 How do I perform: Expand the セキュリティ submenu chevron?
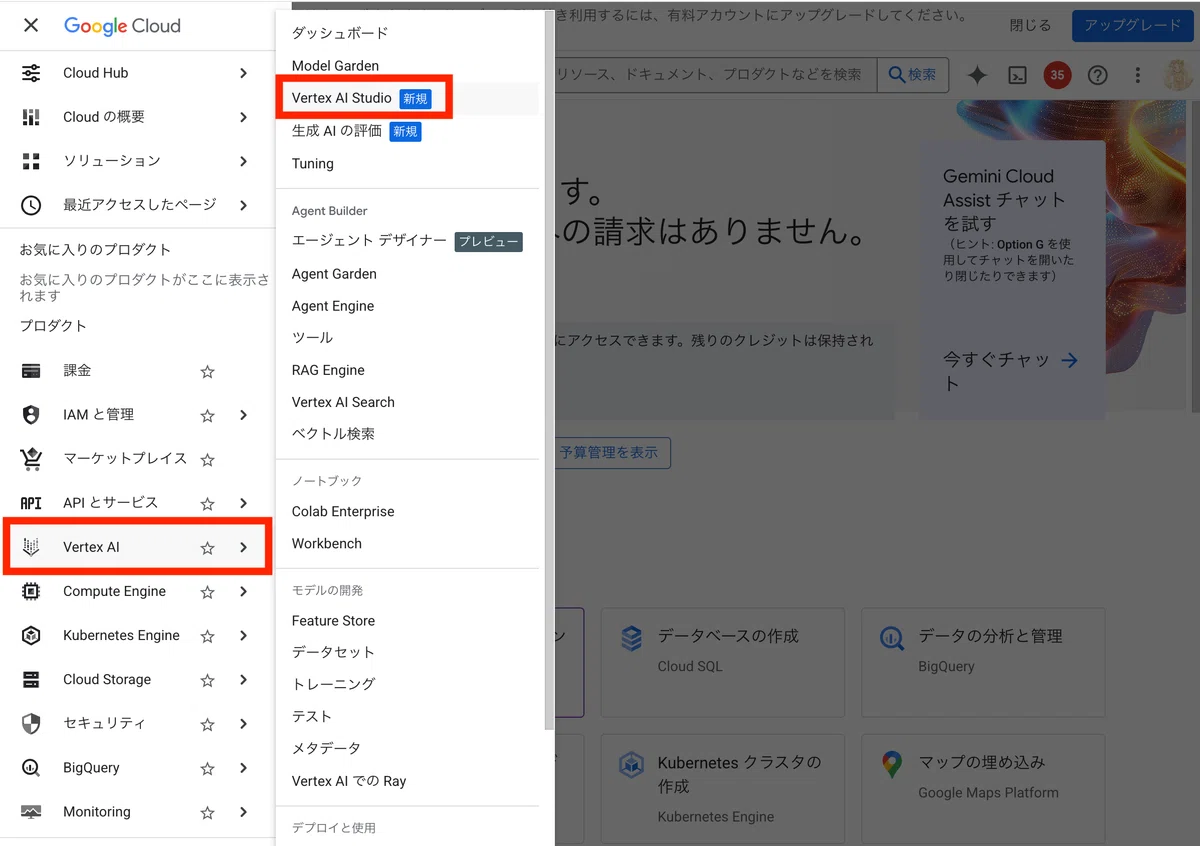[x=243, y=723]
